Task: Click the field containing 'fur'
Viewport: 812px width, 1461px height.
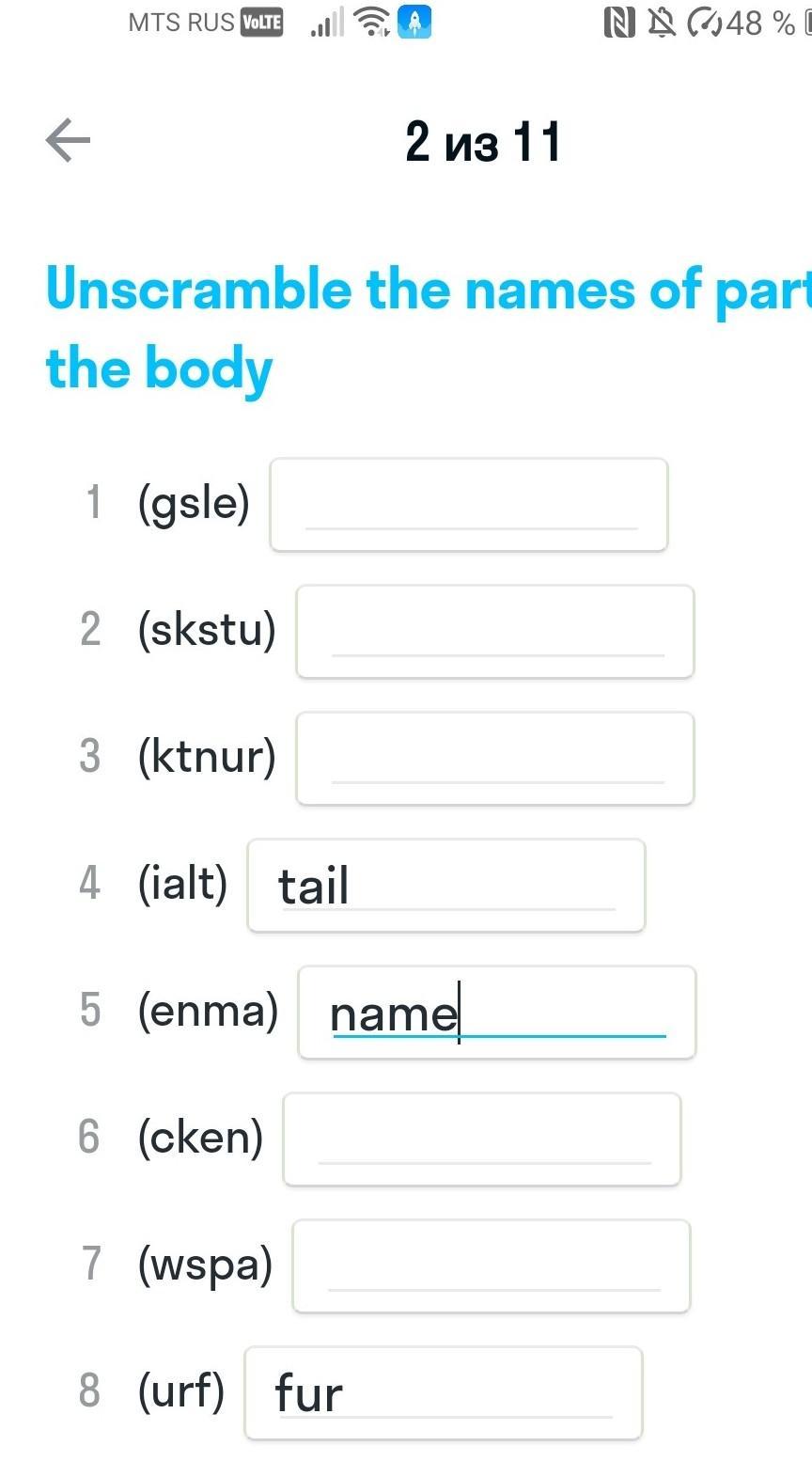Action: pos(444,1393)
